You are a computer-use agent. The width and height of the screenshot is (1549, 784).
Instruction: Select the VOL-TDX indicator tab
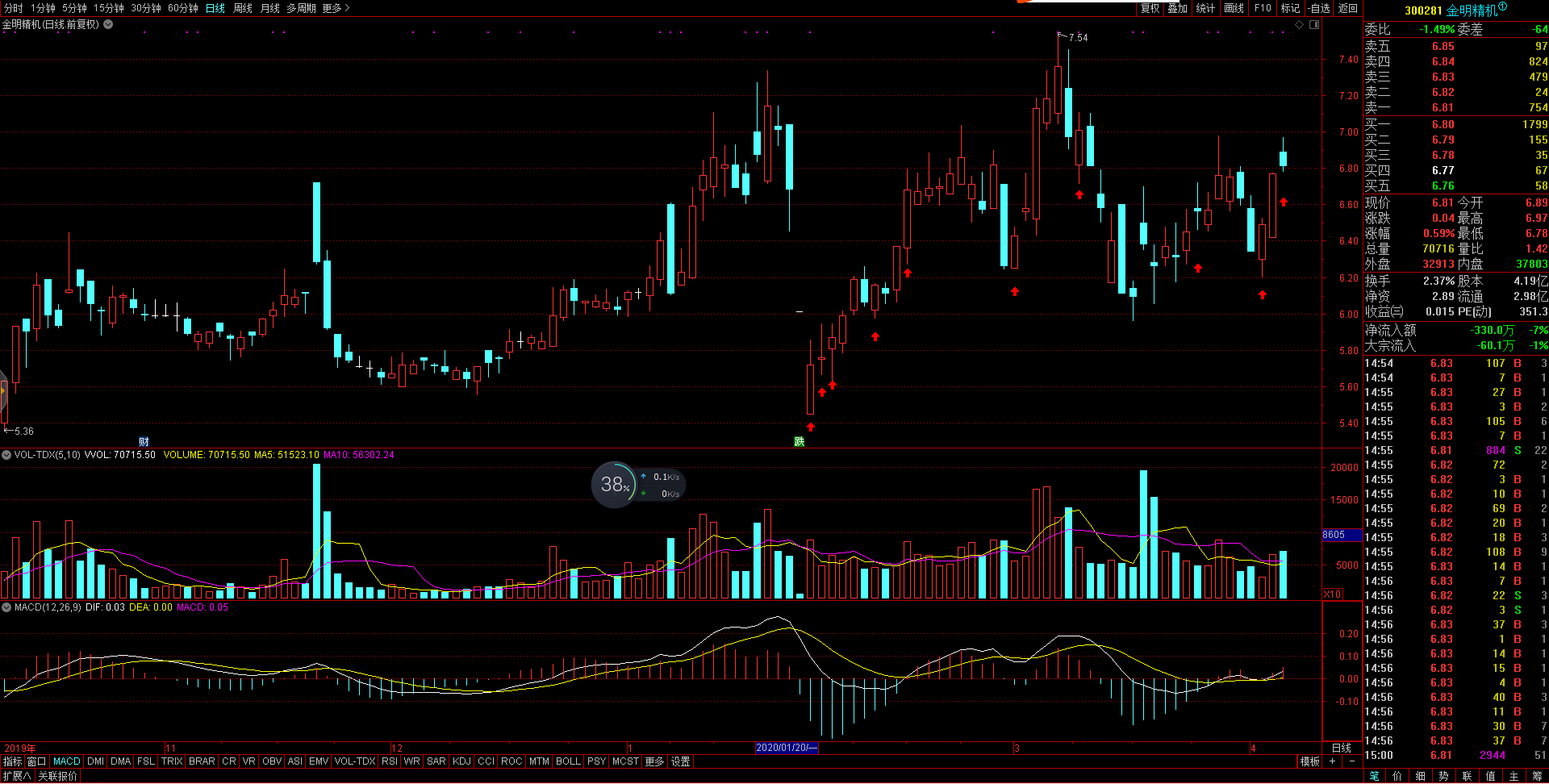(355, 761)
